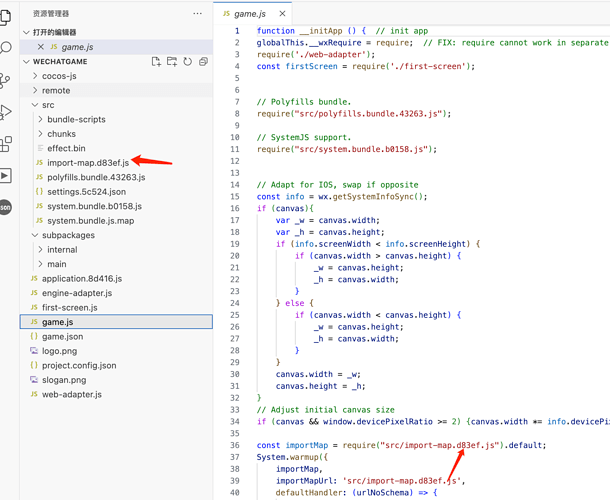Viewport: 610px width, 500px height.
Task: Click 'defaultHandler' on line 40
Action: pyautogui.click(x=310, y=493)
